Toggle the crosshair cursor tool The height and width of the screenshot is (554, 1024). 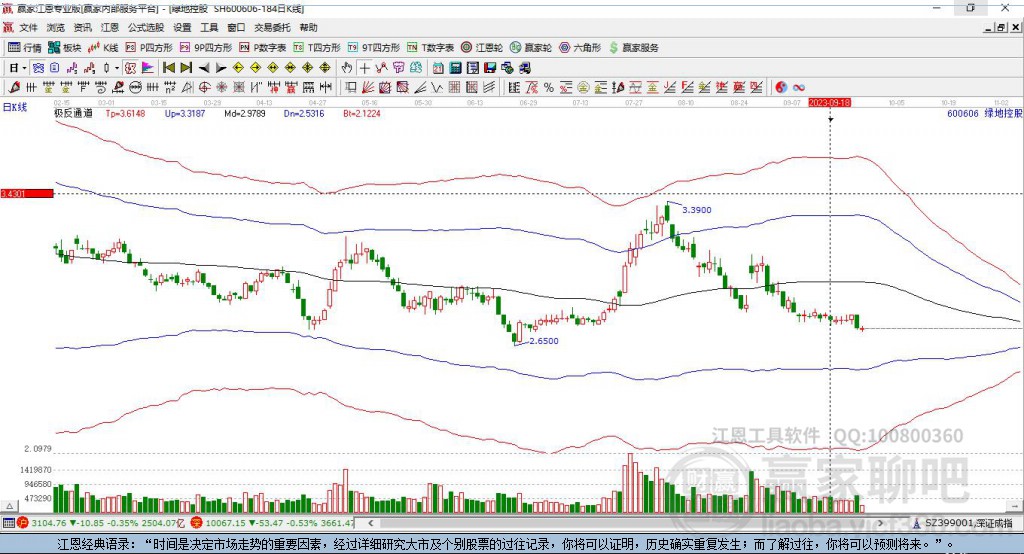pyautogui.click(x=364, y=68)
